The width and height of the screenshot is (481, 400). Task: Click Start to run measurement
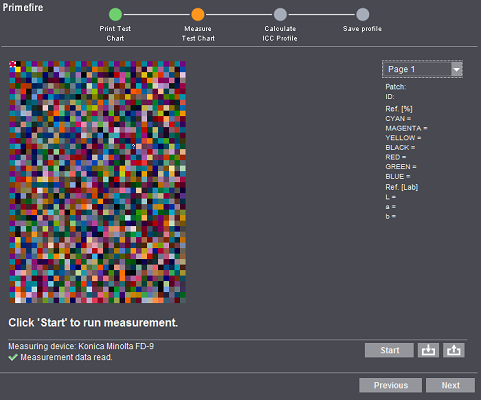point(389,350)
